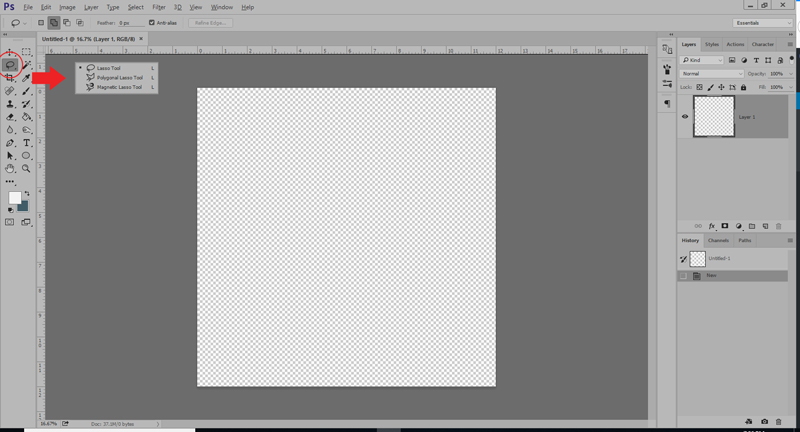
Task: Select the Hand tool
Action: 10,168
